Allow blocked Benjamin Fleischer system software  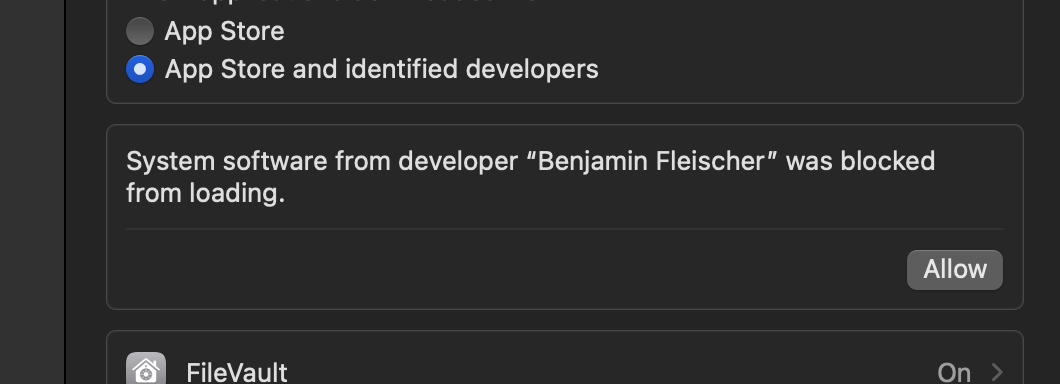955,270
